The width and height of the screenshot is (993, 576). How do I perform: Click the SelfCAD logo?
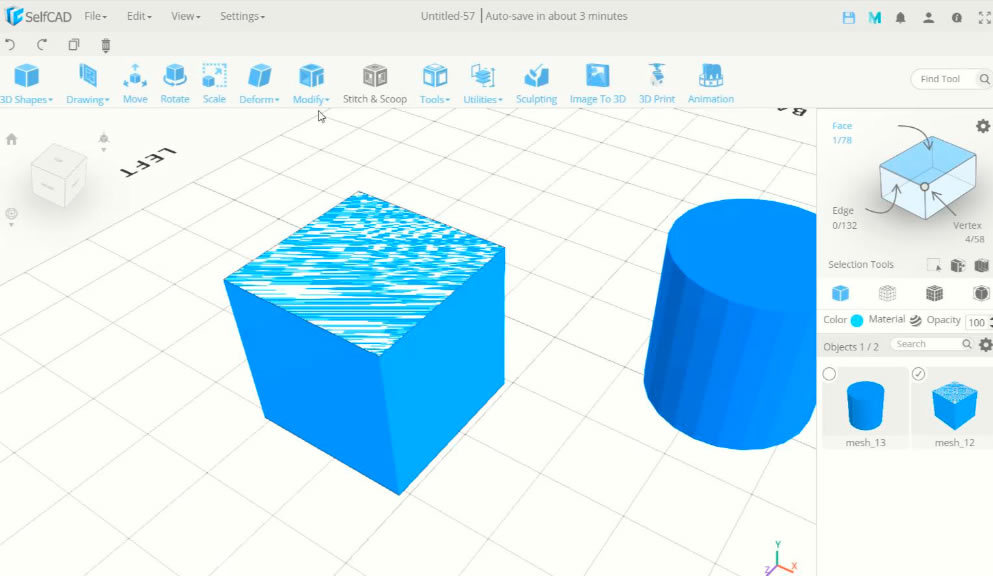[x=39, y=16]
